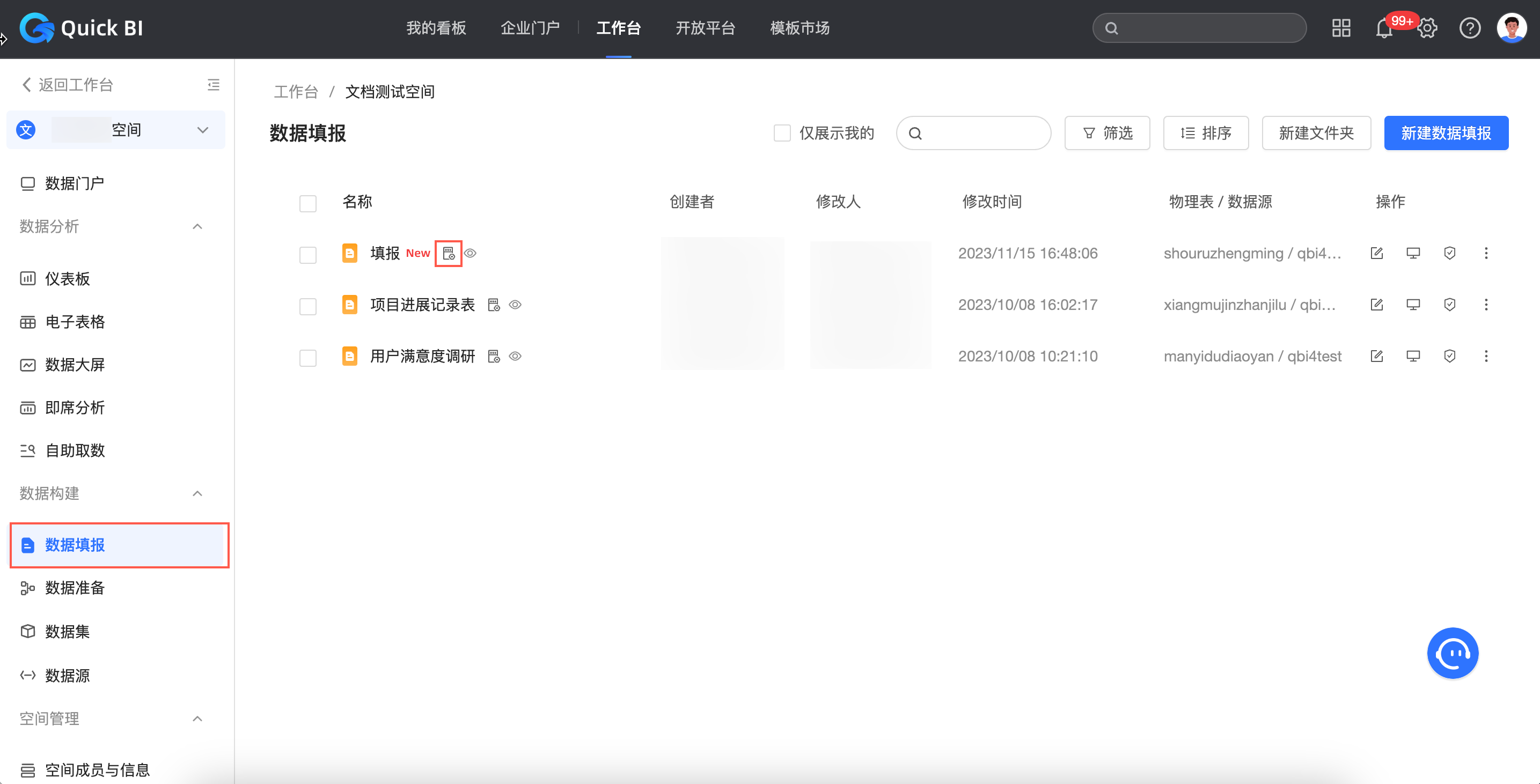Collapse the sidebar with the menu fold icon
Image resolution: width=1540 pixels, height=784 pixels.
214,85
